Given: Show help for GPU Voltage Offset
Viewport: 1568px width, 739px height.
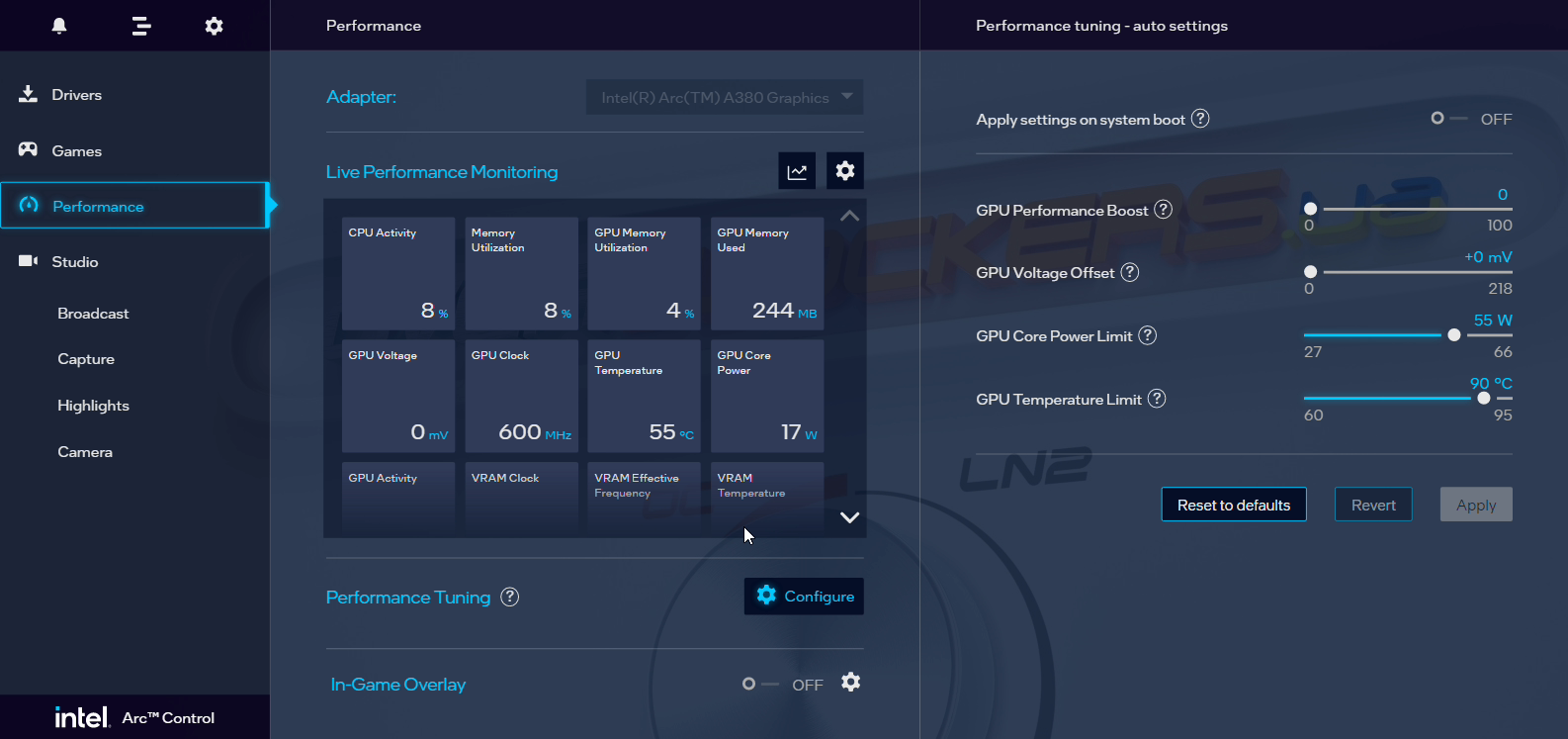Looking at the screenshot, I should (x=1130, y=272).
